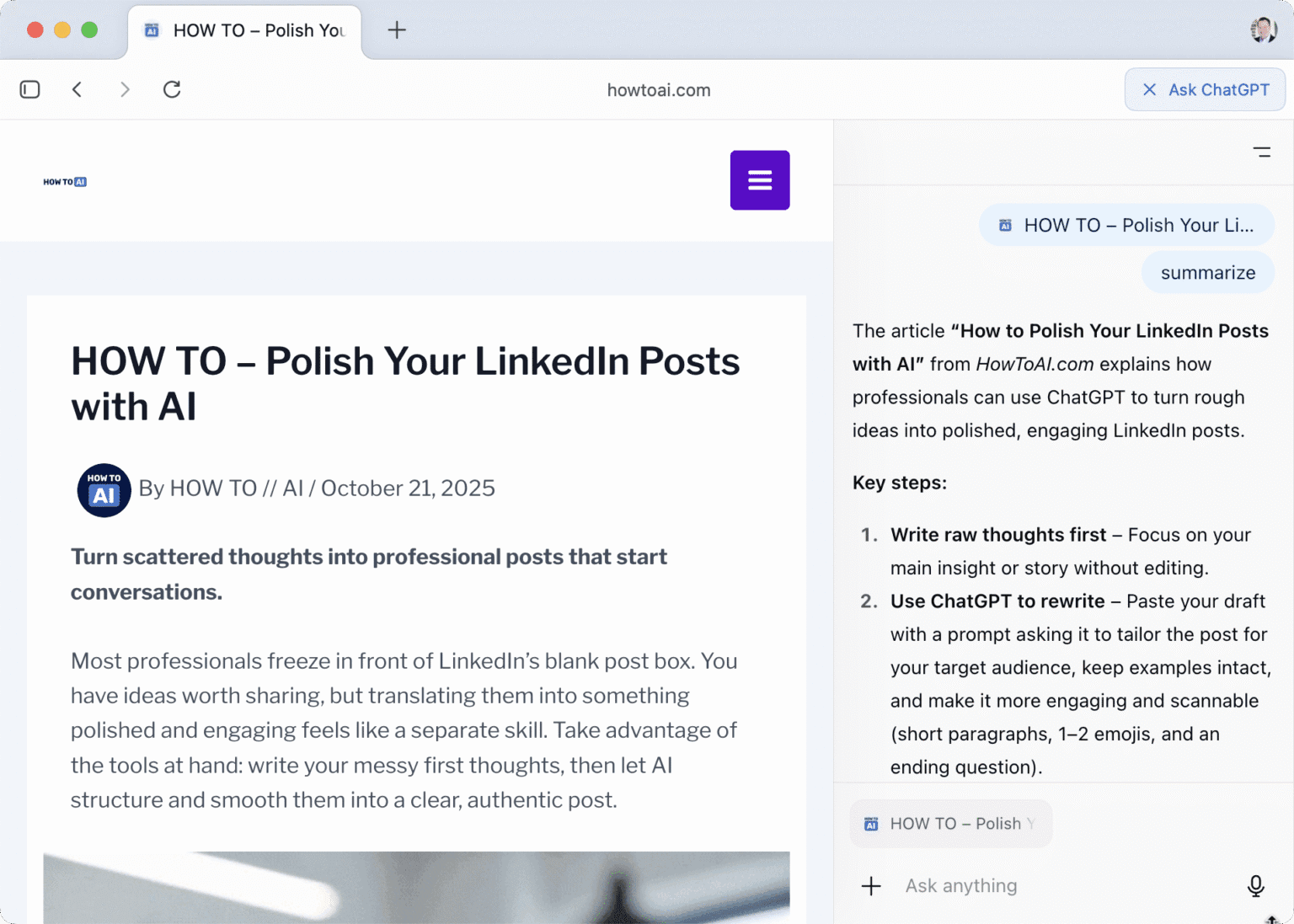The height and width of the screenshot is (924, 1294).
Task: Click the HOW TO // AI author avatar
Action: tap(104, 489)
